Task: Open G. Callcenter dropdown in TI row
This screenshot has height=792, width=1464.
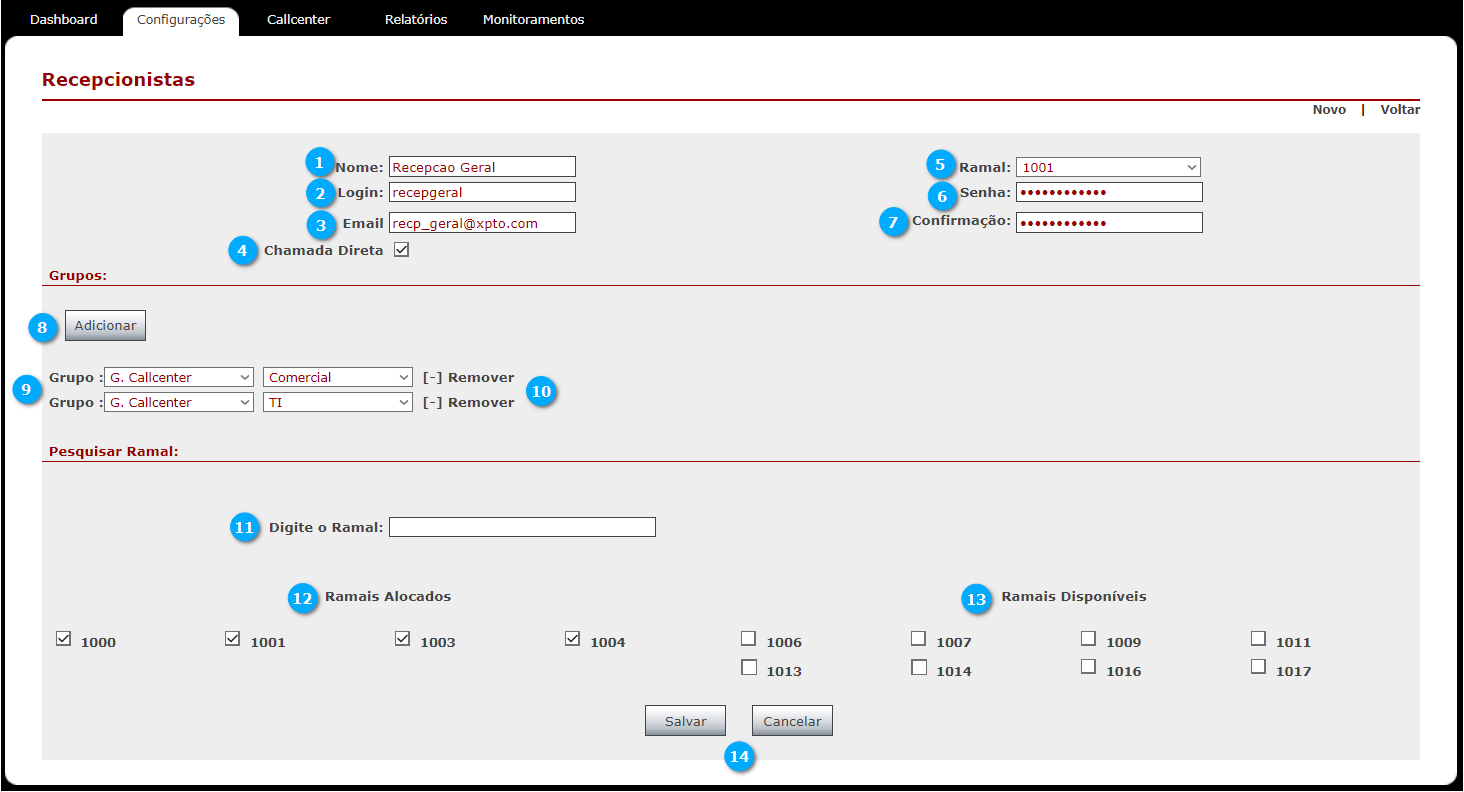Action: tap(179, 402)
